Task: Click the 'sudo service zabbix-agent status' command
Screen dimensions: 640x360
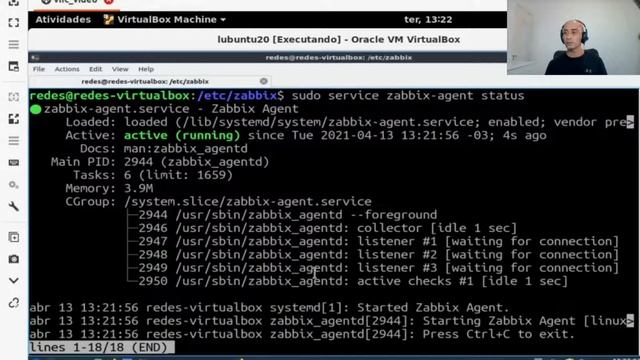Action: [408, 96]
